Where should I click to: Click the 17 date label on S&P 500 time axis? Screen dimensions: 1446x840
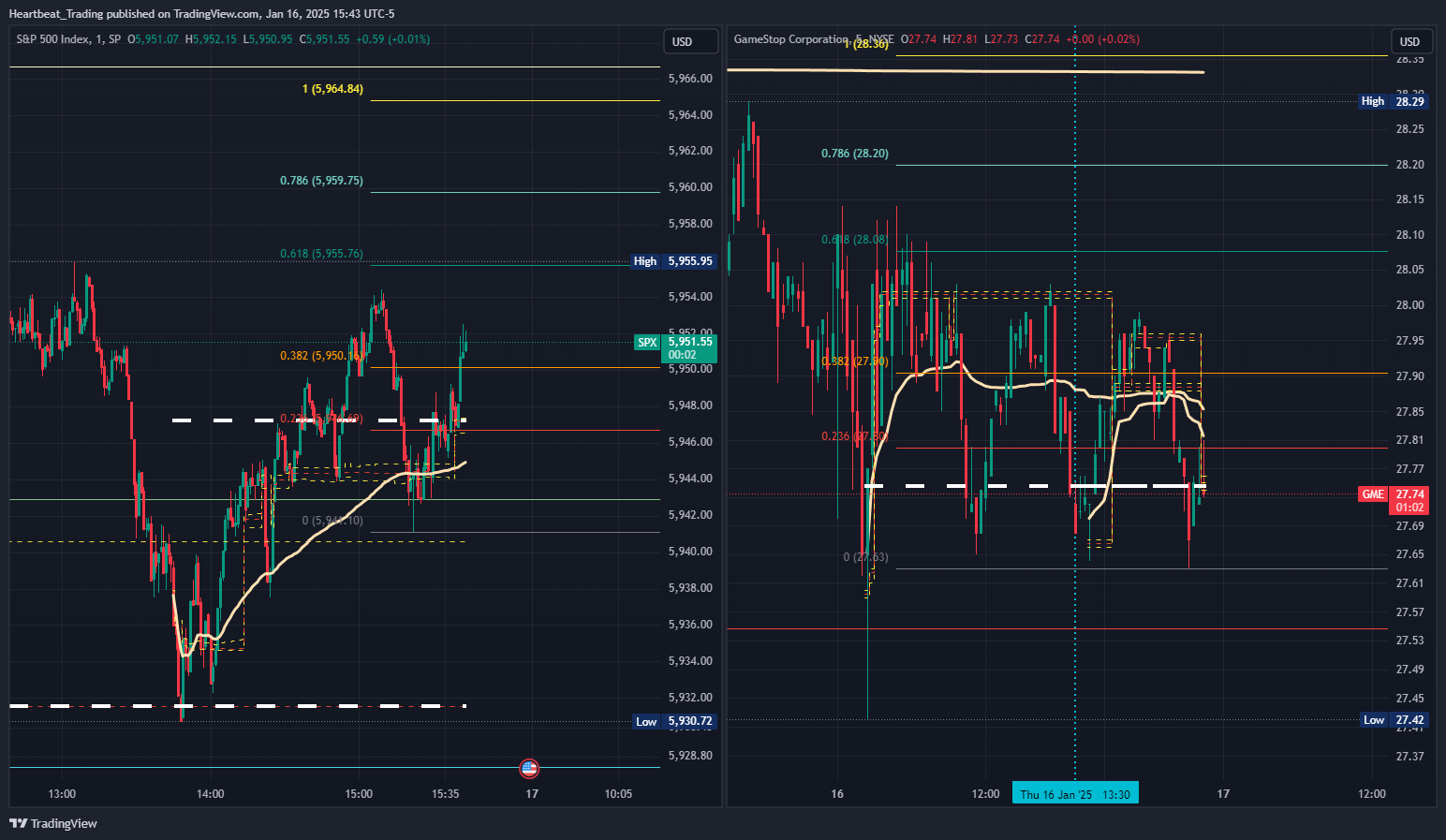point(532,794)
